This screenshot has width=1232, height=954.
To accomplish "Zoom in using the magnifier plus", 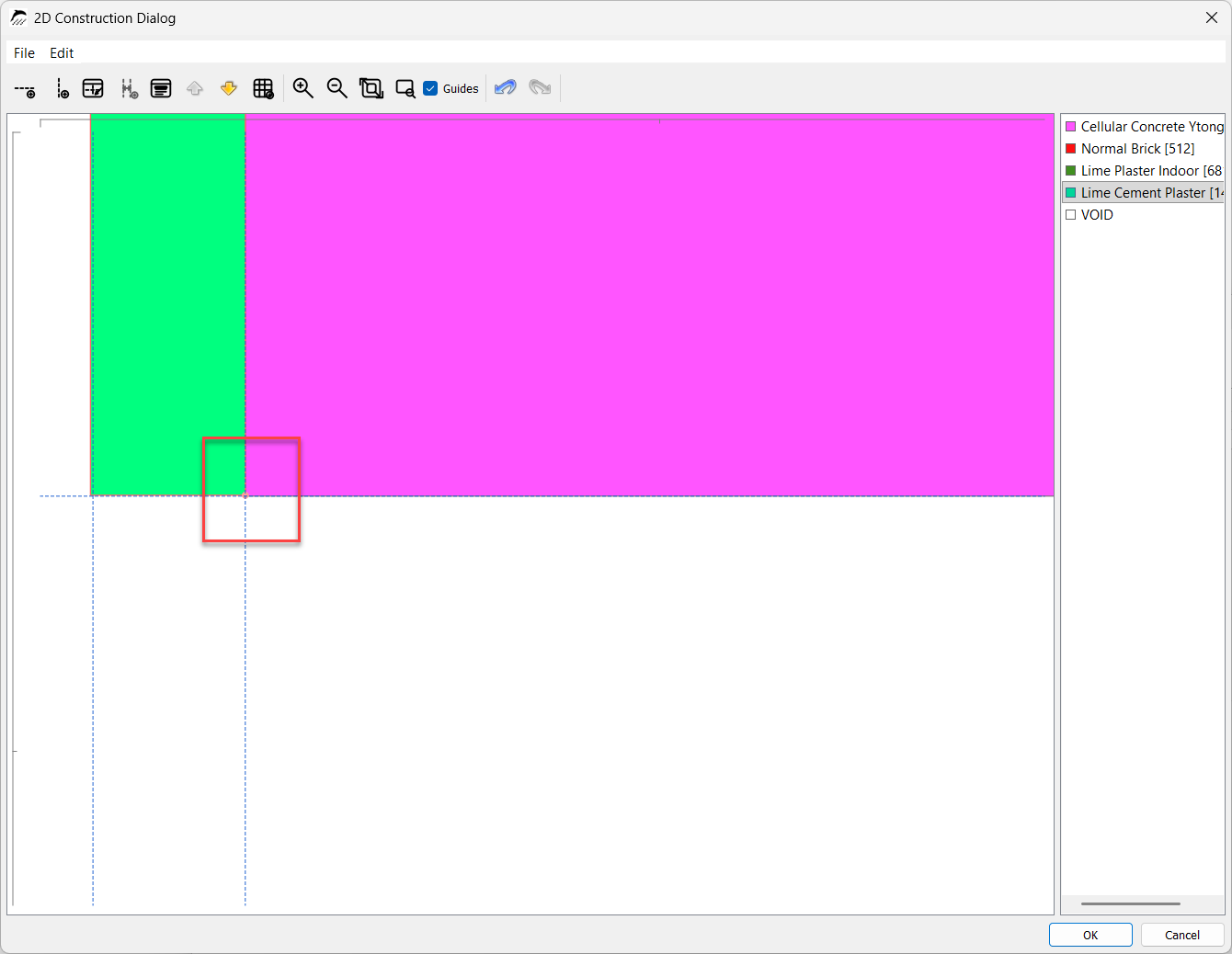I will pyautogui.click(x=302, y=89).
